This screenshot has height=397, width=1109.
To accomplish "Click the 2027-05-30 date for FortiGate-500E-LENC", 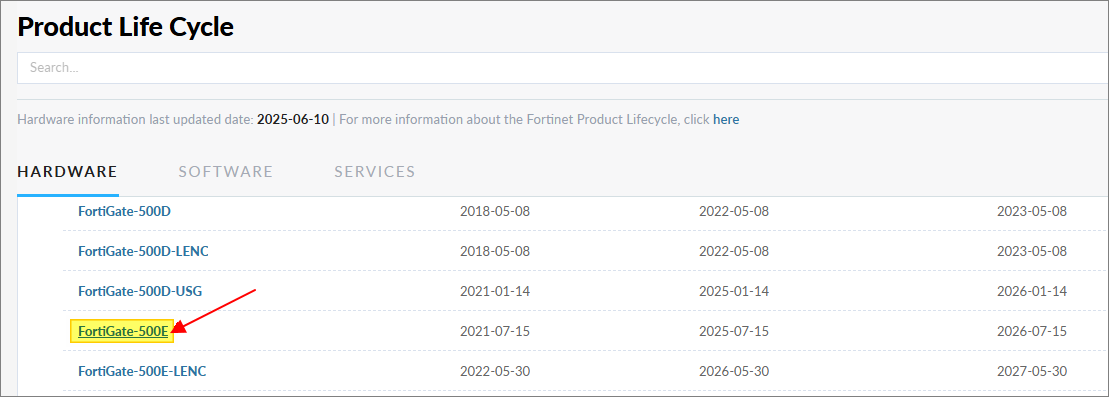I will pyautogui.click(x=1031, y=371).
